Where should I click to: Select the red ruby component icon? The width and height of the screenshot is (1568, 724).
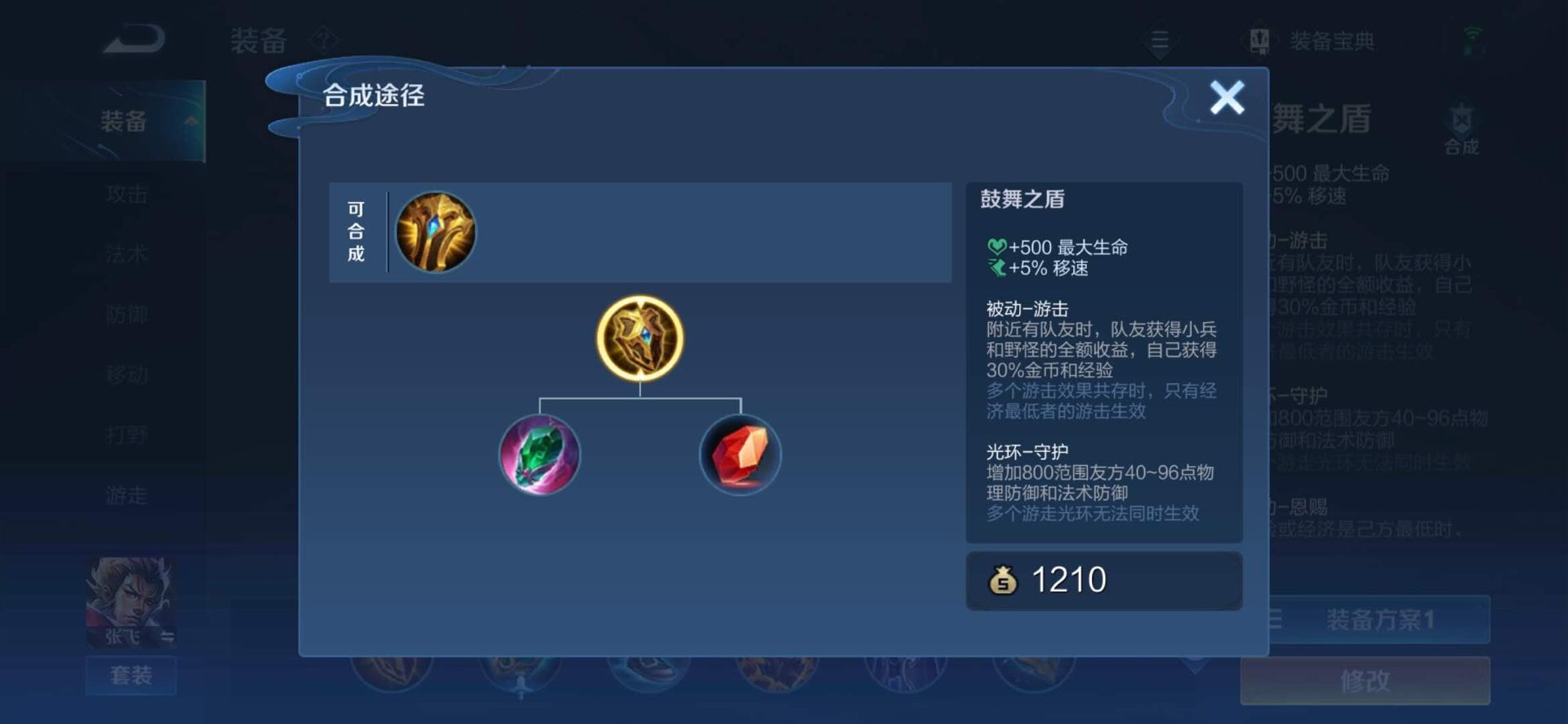[740, 454]
